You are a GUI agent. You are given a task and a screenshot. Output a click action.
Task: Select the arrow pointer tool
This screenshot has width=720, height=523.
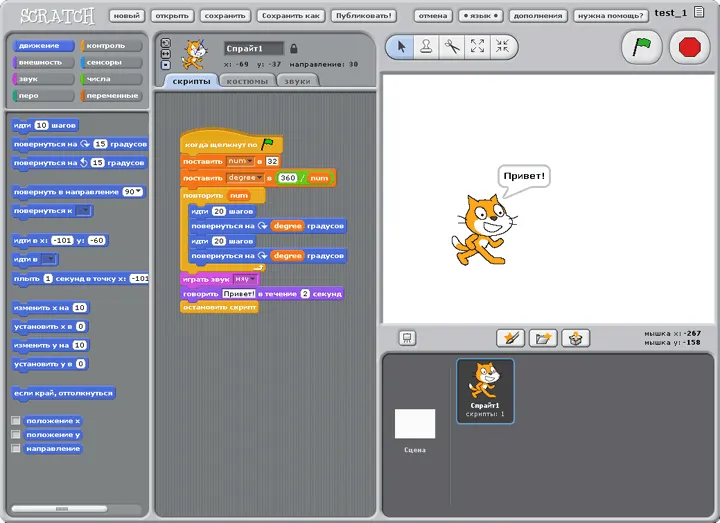tap(401, 46)
